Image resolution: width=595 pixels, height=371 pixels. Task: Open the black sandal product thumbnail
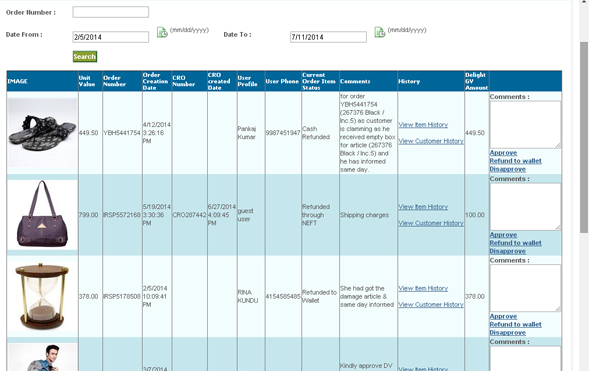pos(42,133)
